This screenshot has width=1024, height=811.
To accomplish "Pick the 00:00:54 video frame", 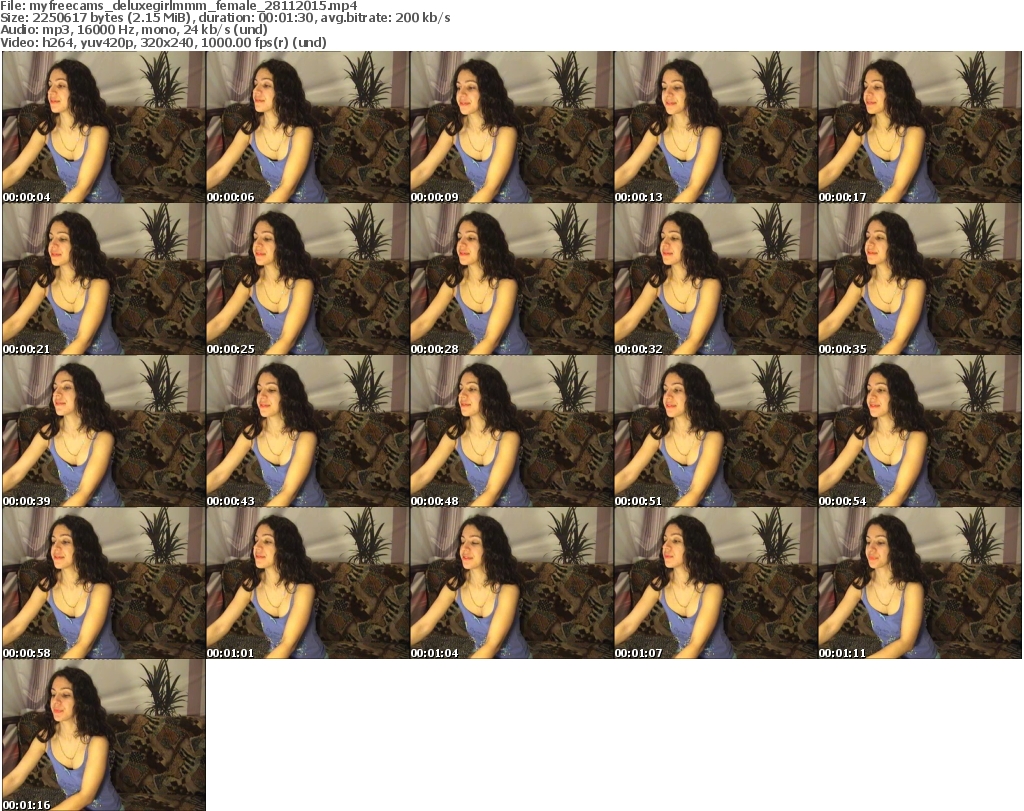I will 920,431.
